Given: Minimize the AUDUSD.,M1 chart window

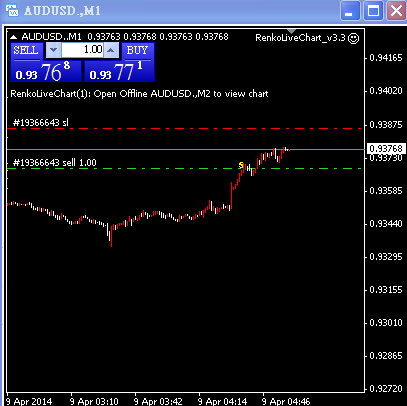Looking at the screenshot, I should (x=350, y=11).
